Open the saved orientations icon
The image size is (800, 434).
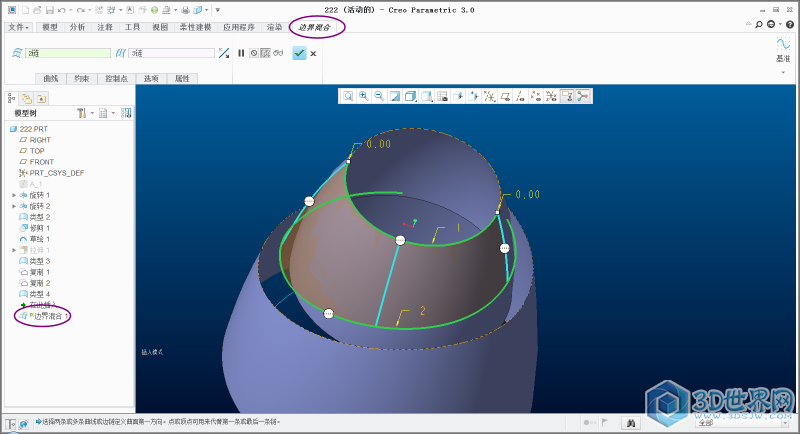tap(427, 96)
